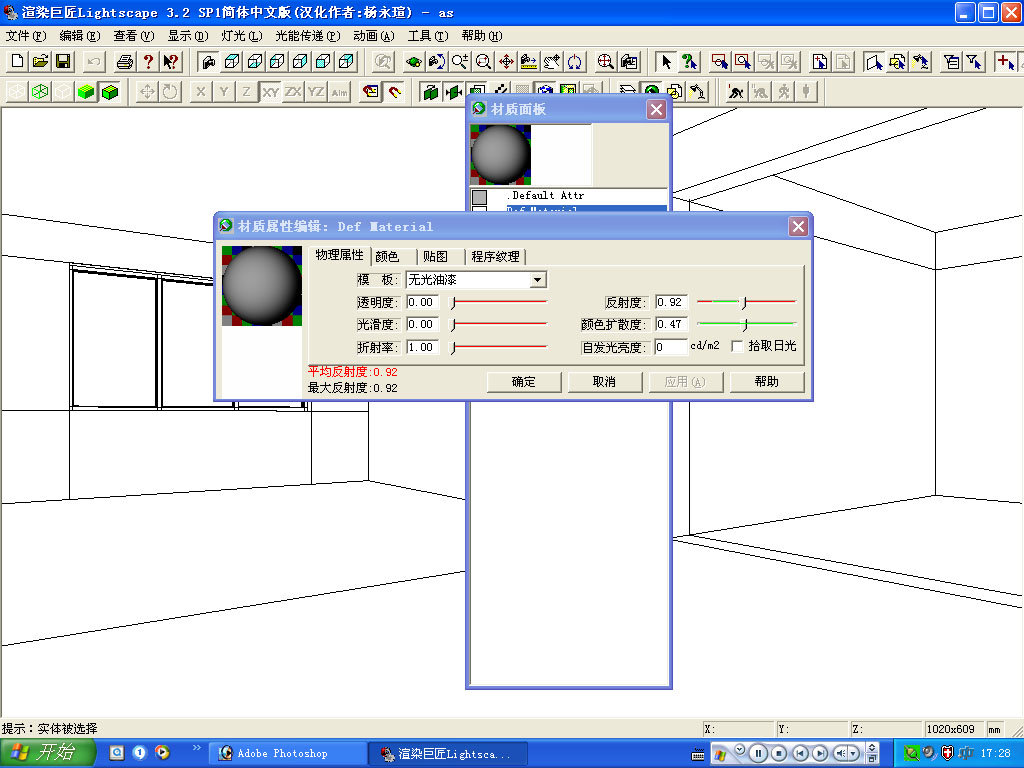Click the select surface pointer icon
The height and width of the screenshot is (768, 1024).
(x=874, y=62)
